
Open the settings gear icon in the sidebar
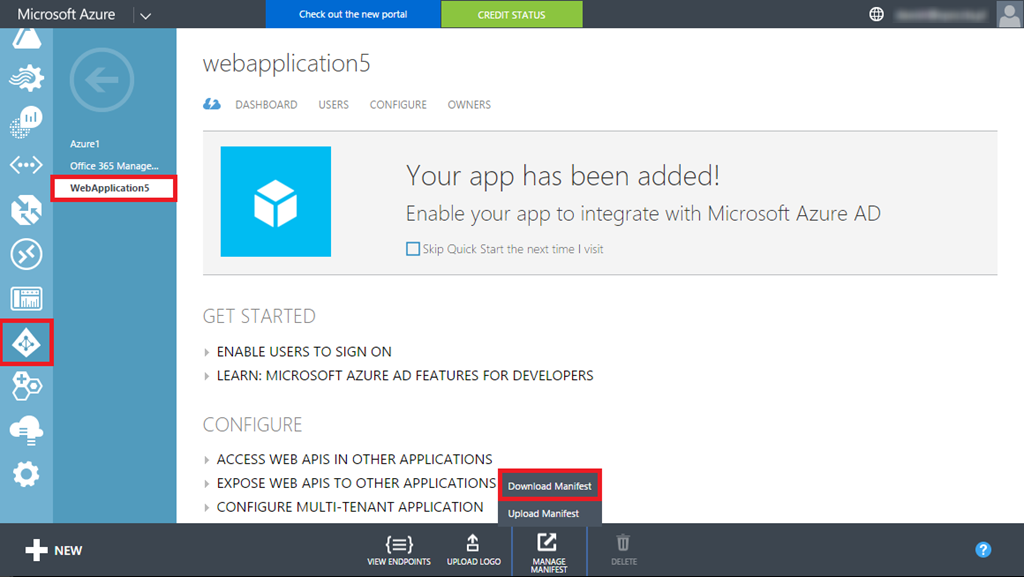[x=26, y=473]
